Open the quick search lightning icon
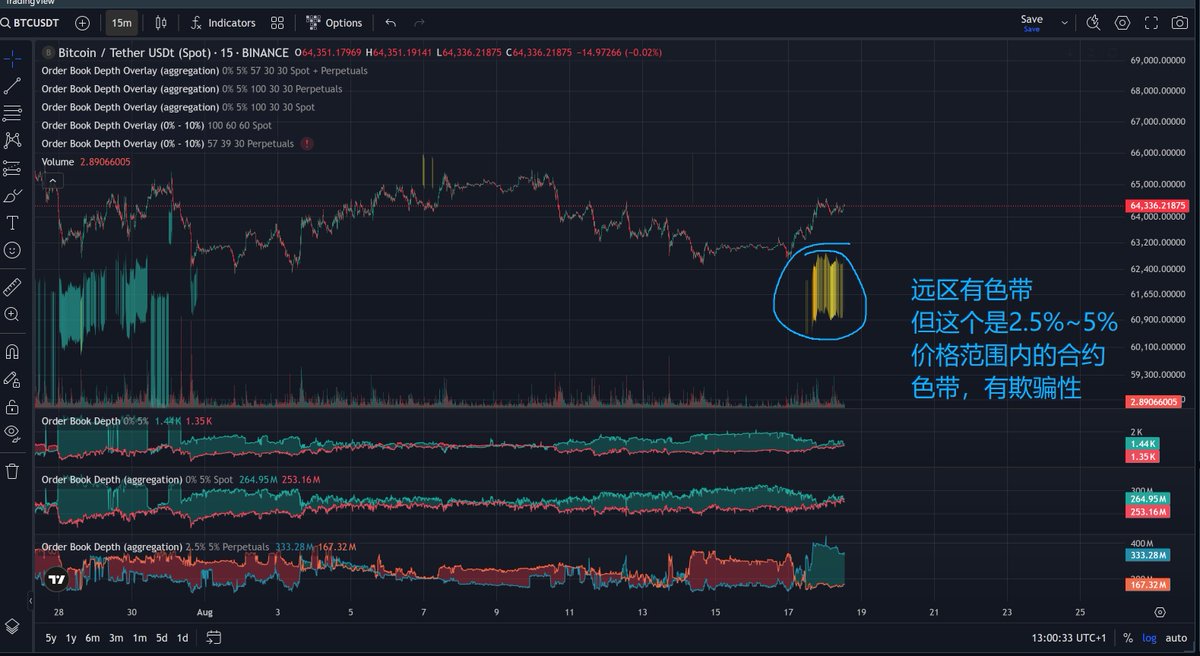This screenshot has width=1200, height=656. 1093,22
